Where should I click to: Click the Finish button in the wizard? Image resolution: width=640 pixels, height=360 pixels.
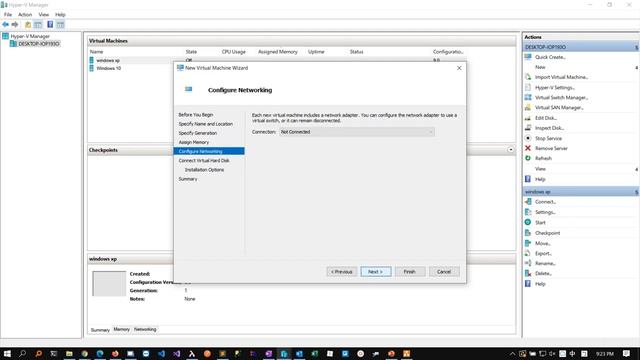coord(409,272)
